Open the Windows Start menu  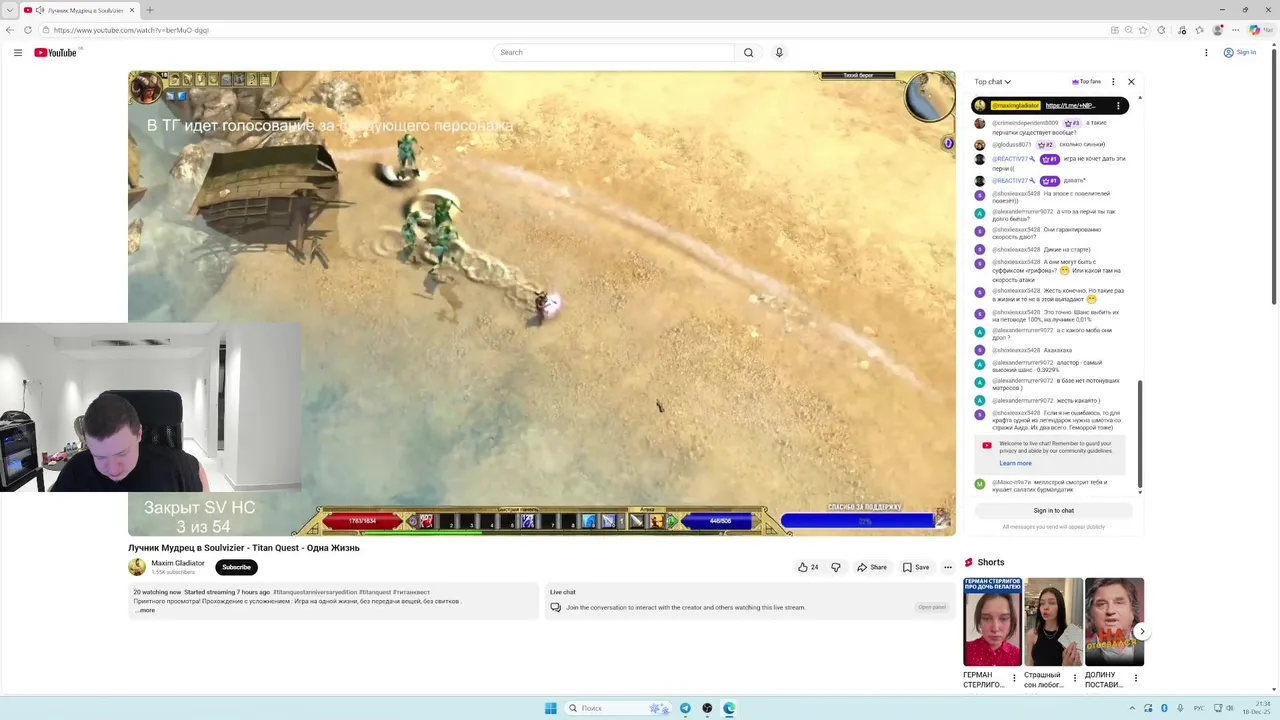(550, 708)
